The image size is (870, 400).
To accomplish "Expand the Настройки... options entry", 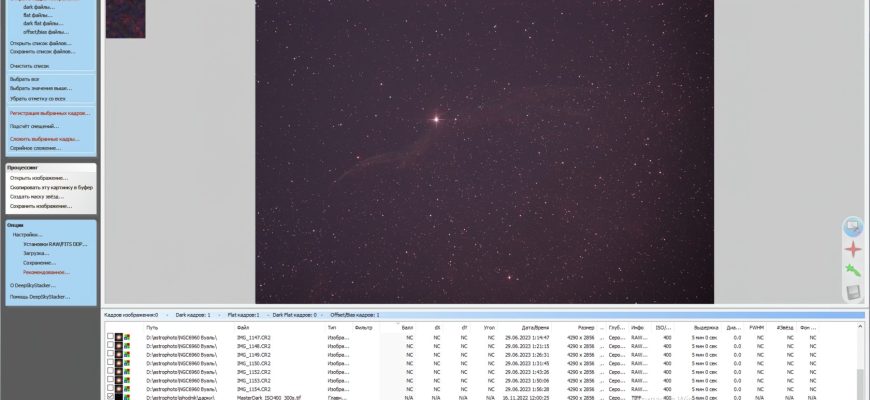I will tap(28, 234).
